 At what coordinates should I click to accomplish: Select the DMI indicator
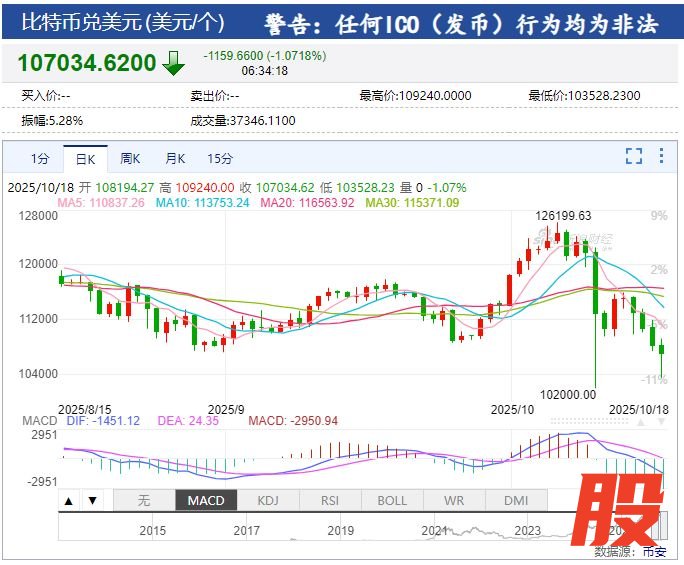(x=516, y=500)
